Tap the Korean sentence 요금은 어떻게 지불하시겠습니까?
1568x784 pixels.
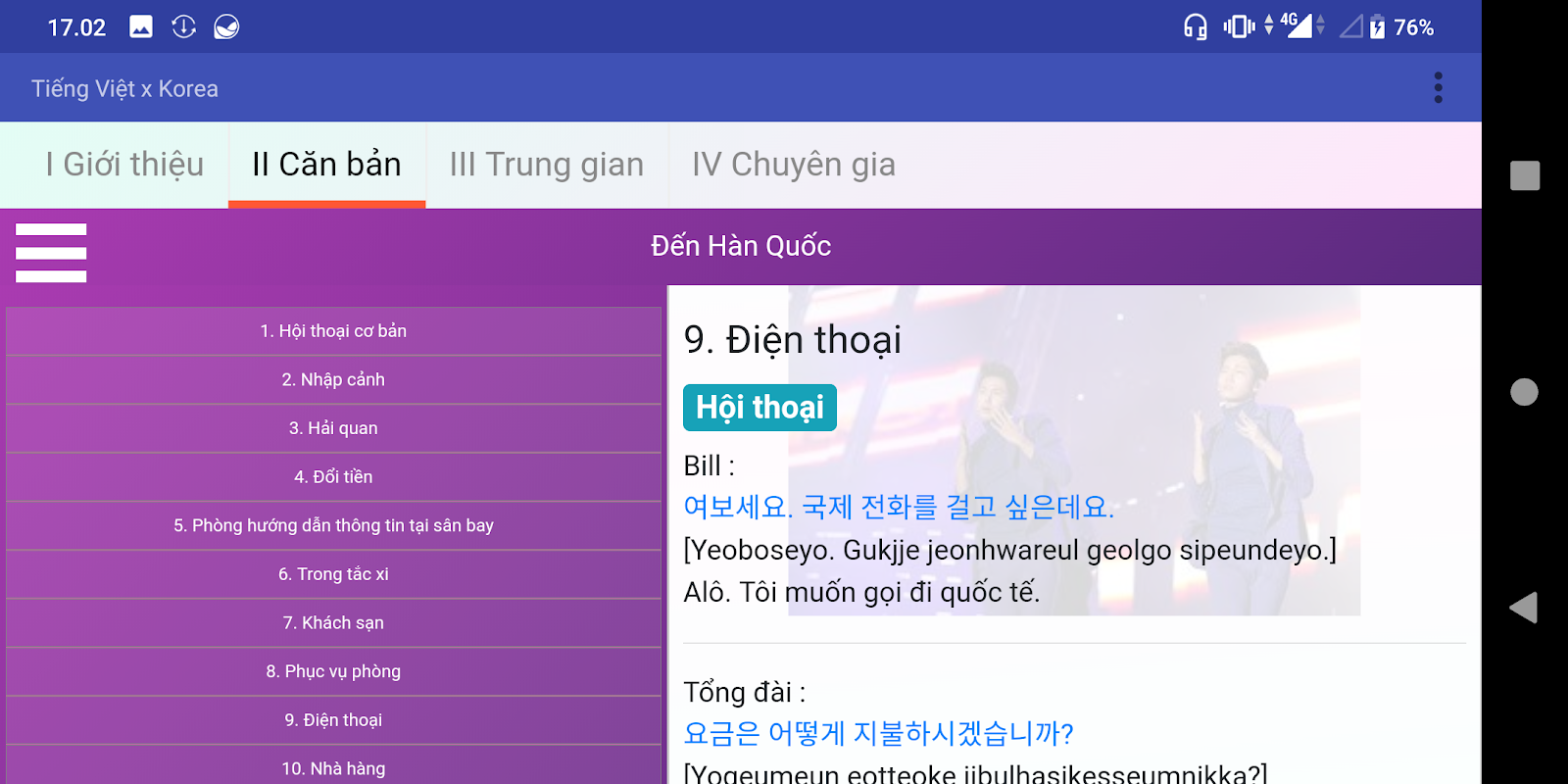(878, 733)
